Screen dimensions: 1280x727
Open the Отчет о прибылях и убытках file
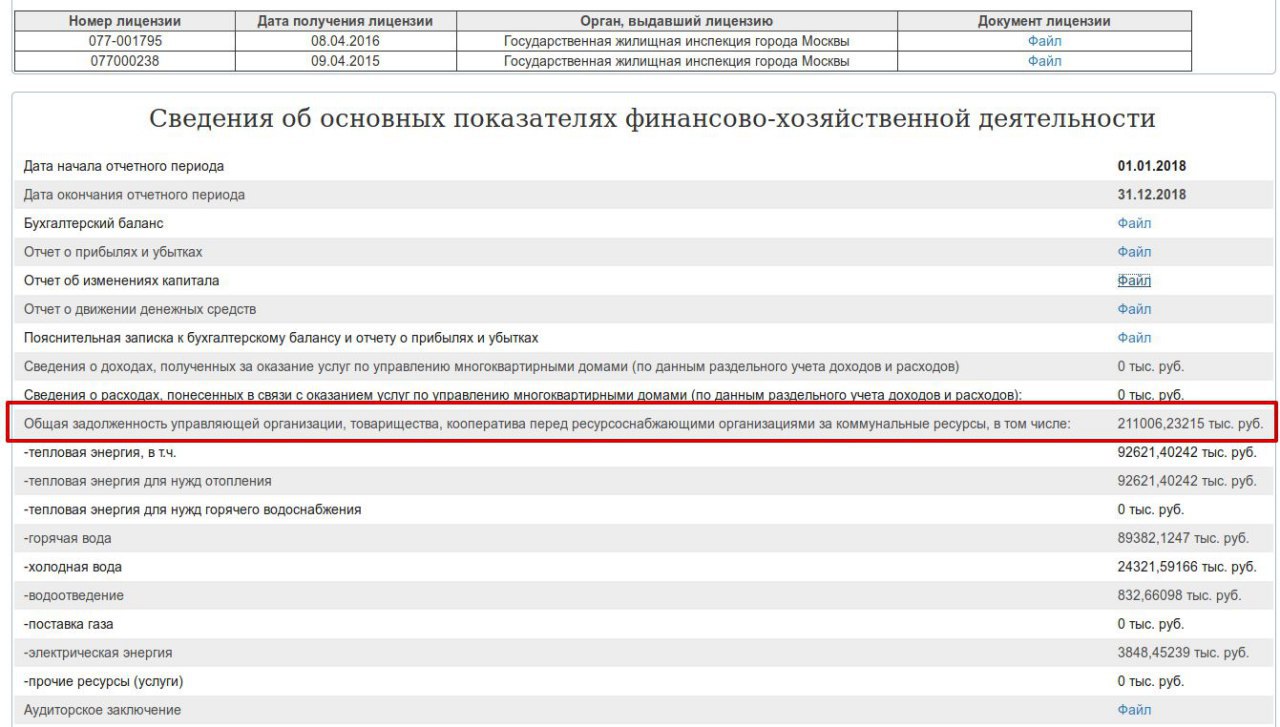(1134, 252)
